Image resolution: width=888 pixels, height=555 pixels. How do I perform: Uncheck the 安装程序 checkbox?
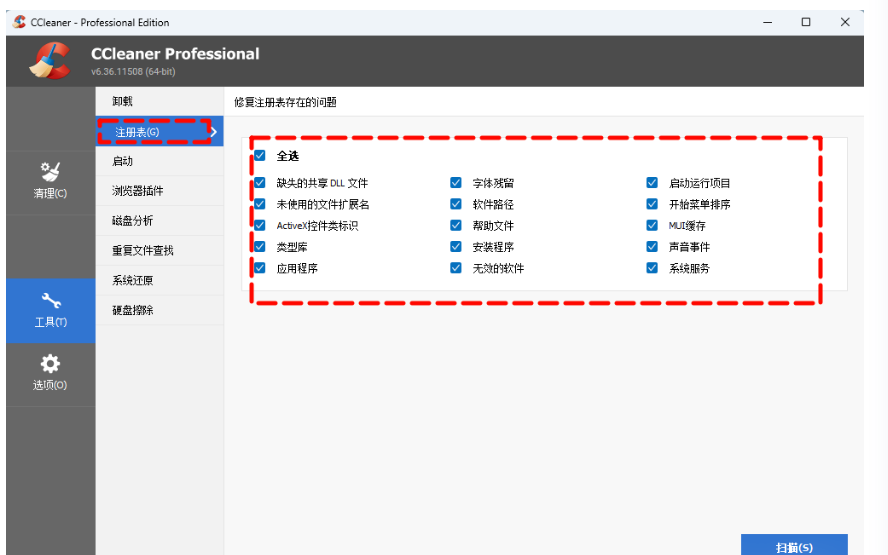point(456,246)
